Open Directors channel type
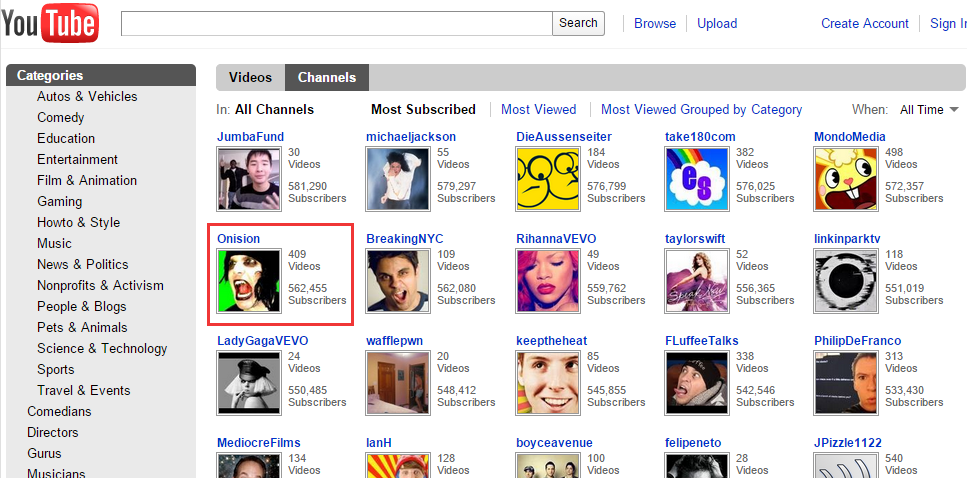 click(x=53, y=432)
